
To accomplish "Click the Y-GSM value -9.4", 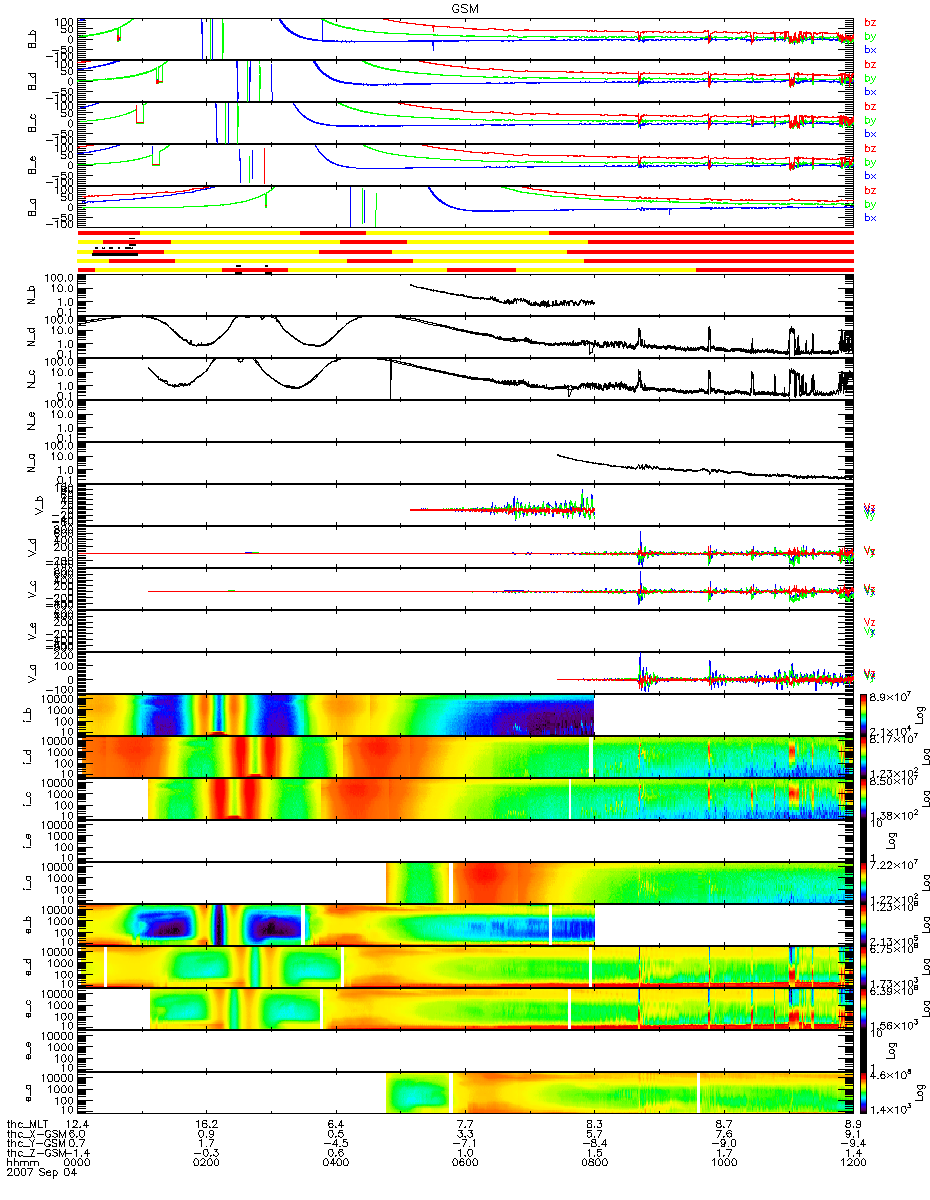I will tap(853, 1145).
